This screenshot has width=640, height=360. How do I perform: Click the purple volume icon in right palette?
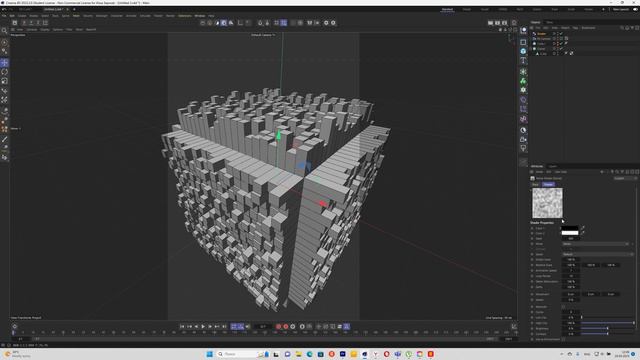[523, 100]
